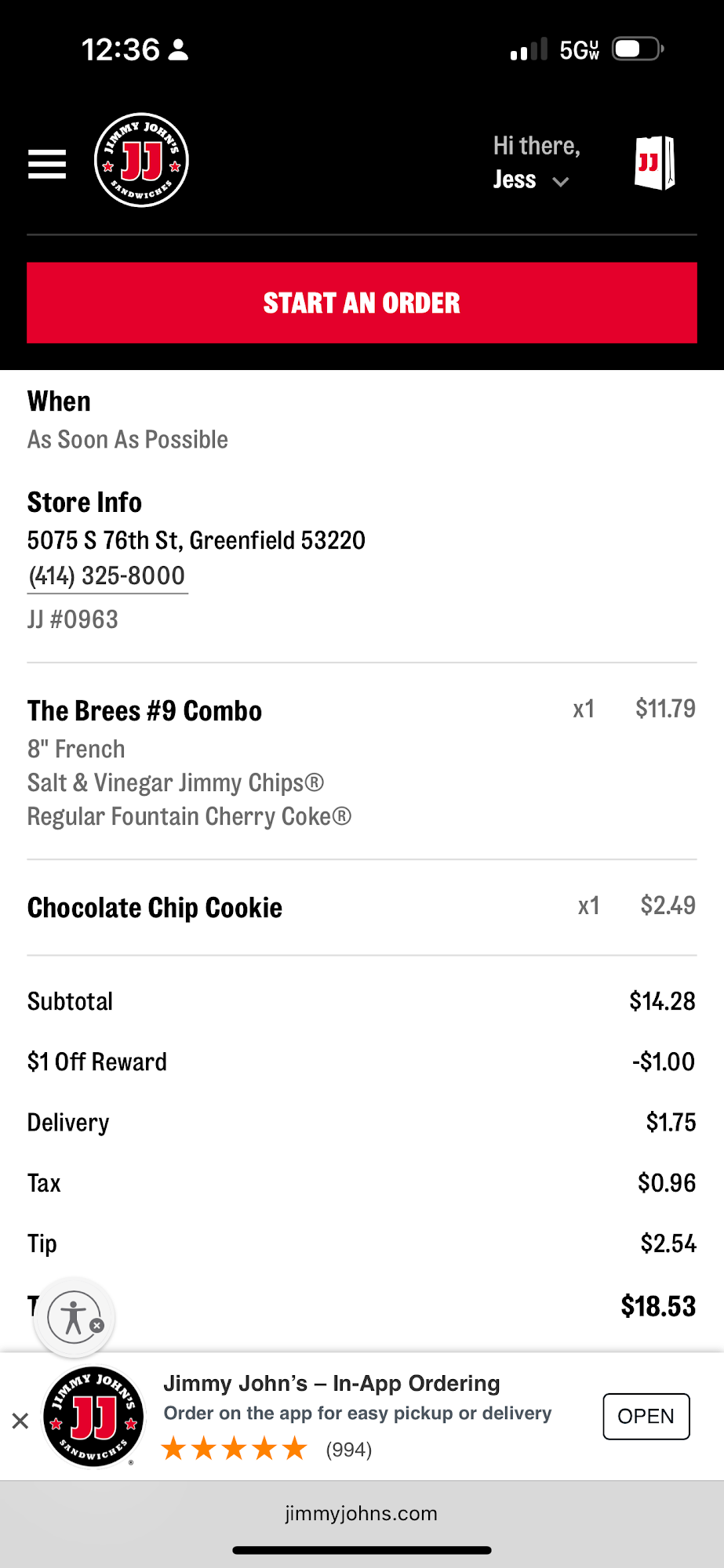Viewport: 724px width, 1568px height.
Task: Tap jimmyjohns.com address bar
Action: [x=362, y=1513]
